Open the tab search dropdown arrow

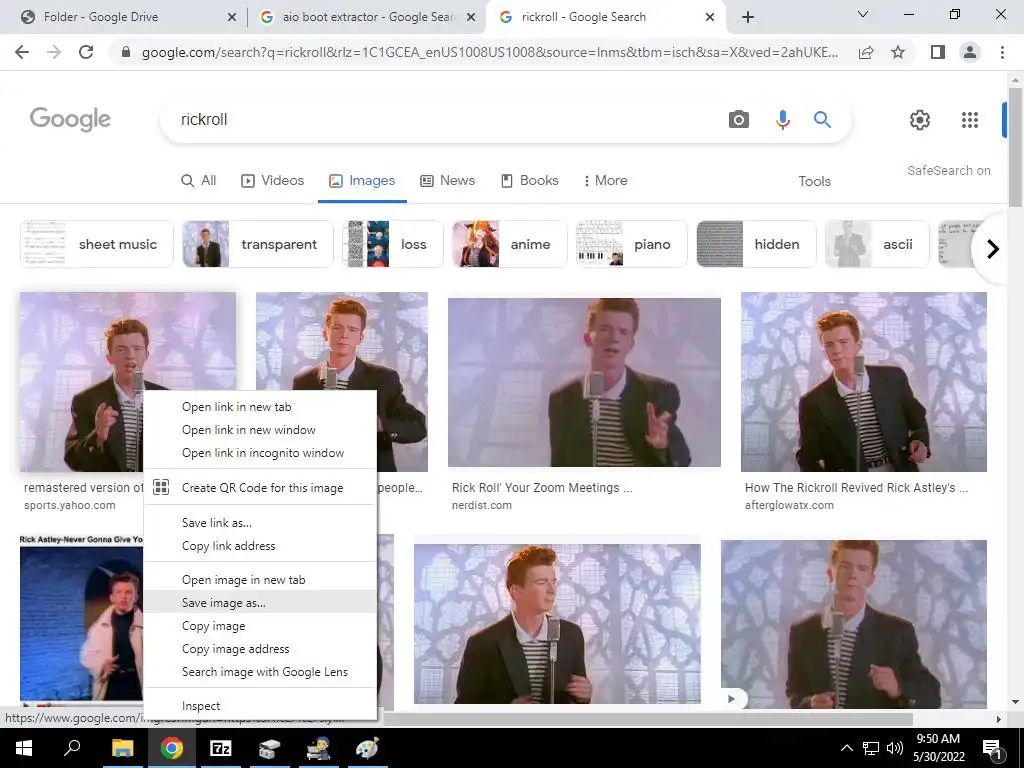pos(862,14)
